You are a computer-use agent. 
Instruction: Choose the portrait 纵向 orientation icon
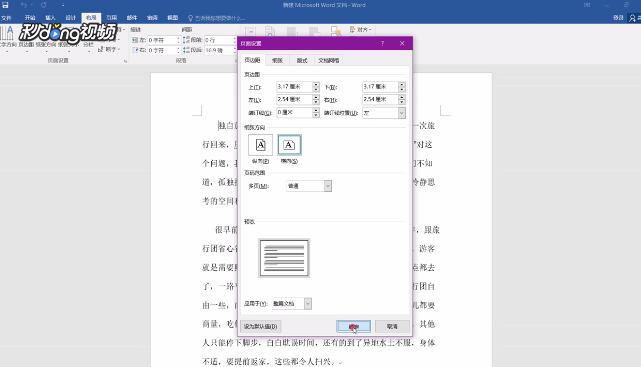260,145
